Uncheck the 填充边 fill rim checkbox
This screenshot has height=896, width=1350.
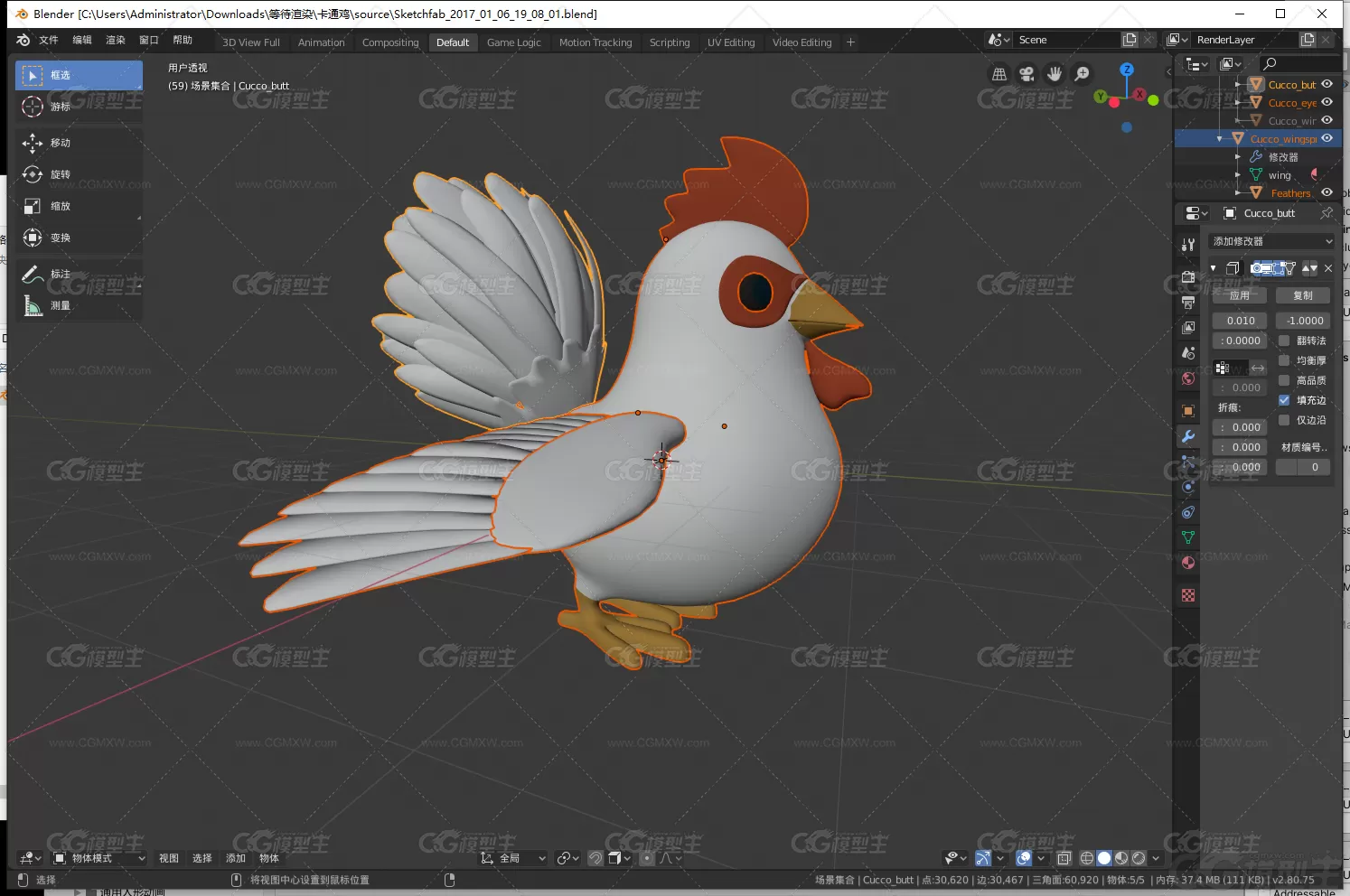[x=1284, y=400]
